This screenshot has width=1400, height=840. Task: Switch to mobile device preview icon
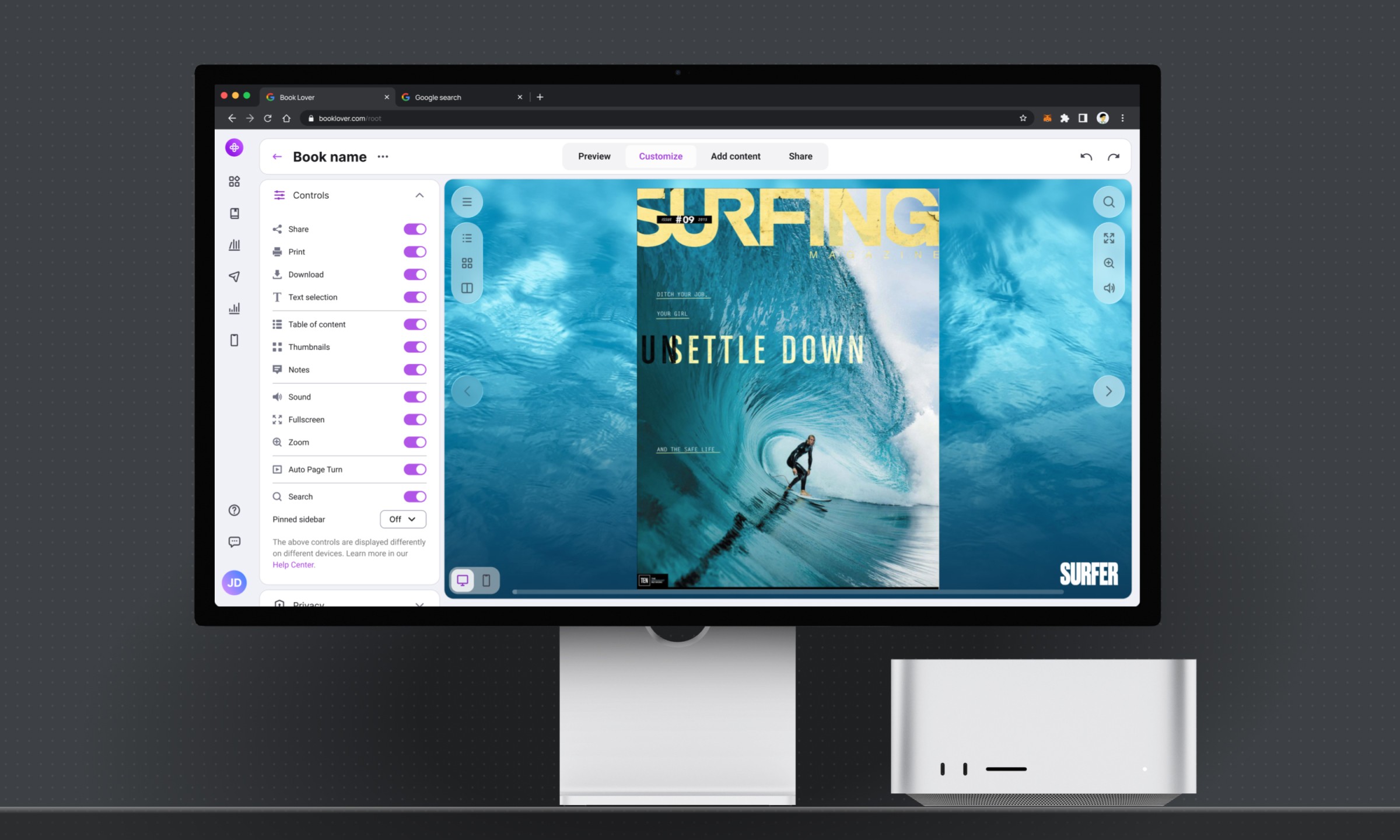486,580
